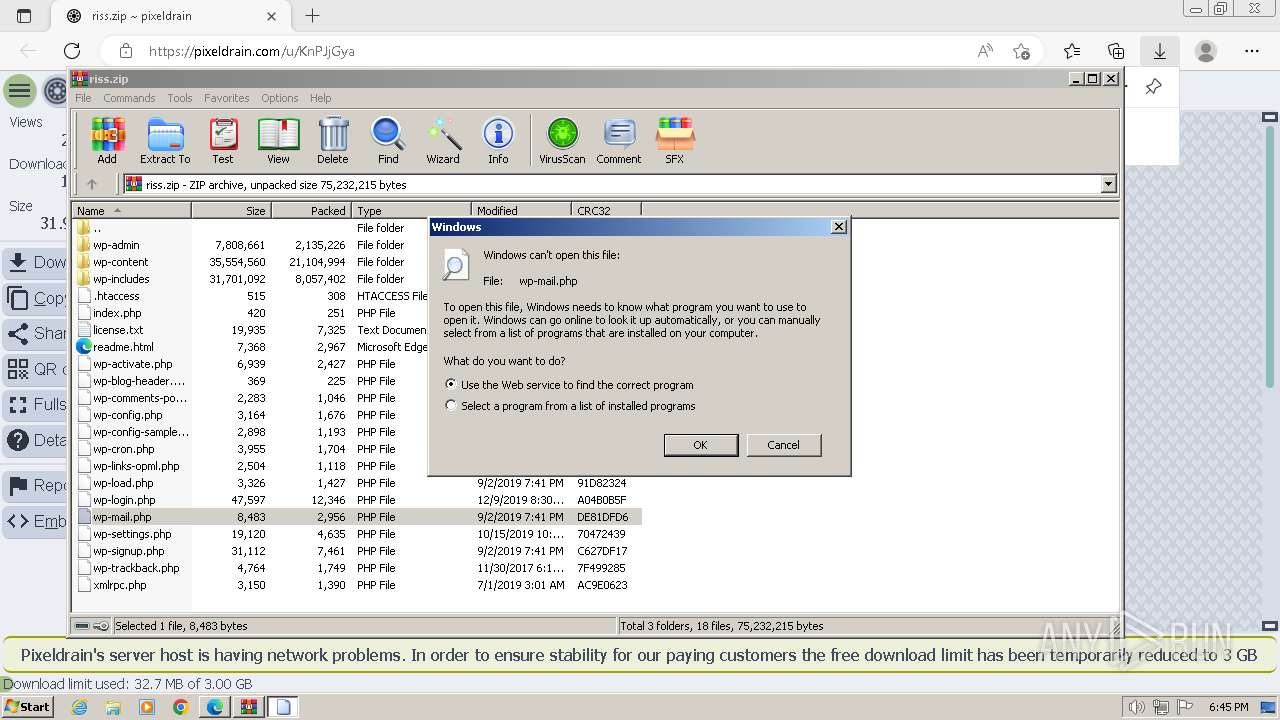
Task: Run VirusScan on the archive
Action: (562, 140)
